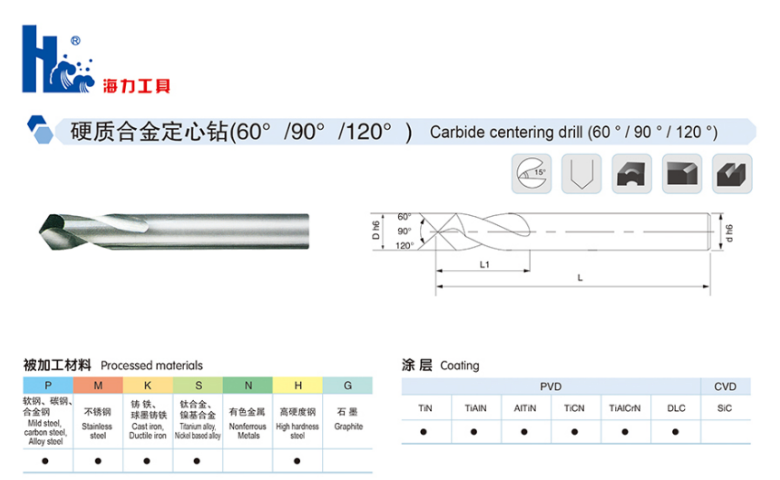Click the yellow K material swatch
This screenshot has height=480, width=780.
click(x=147, y=385)
